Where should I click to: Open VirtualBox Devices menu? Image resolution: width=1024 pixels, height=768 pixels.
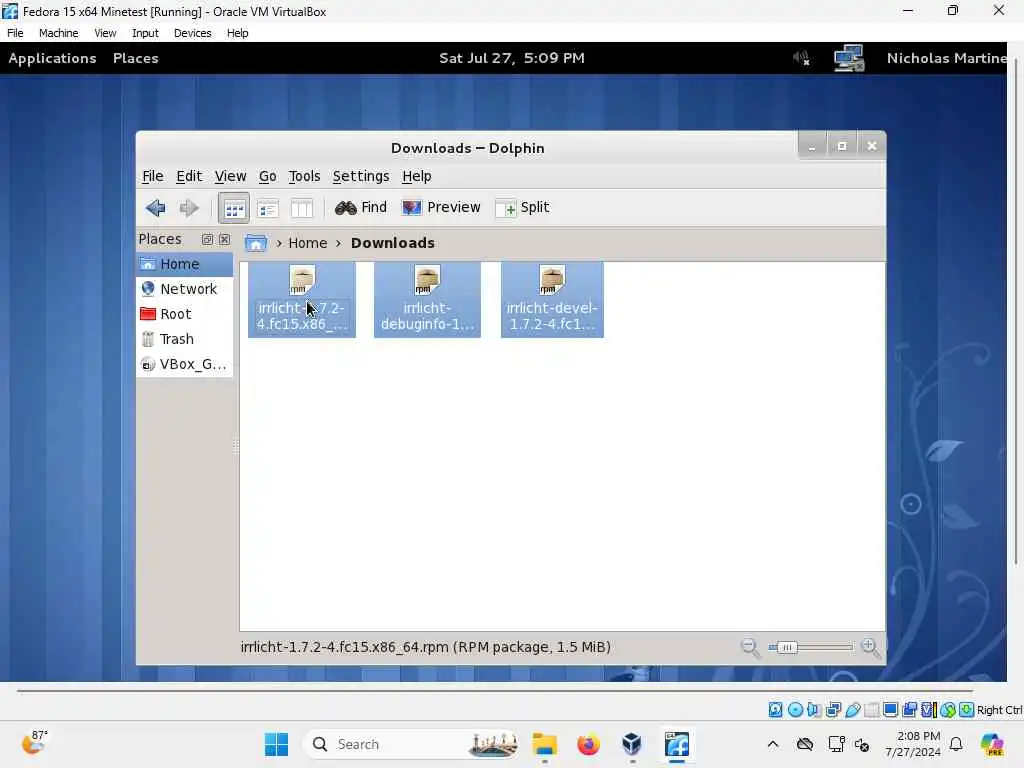pyautogui.click(x=192, y=33)
